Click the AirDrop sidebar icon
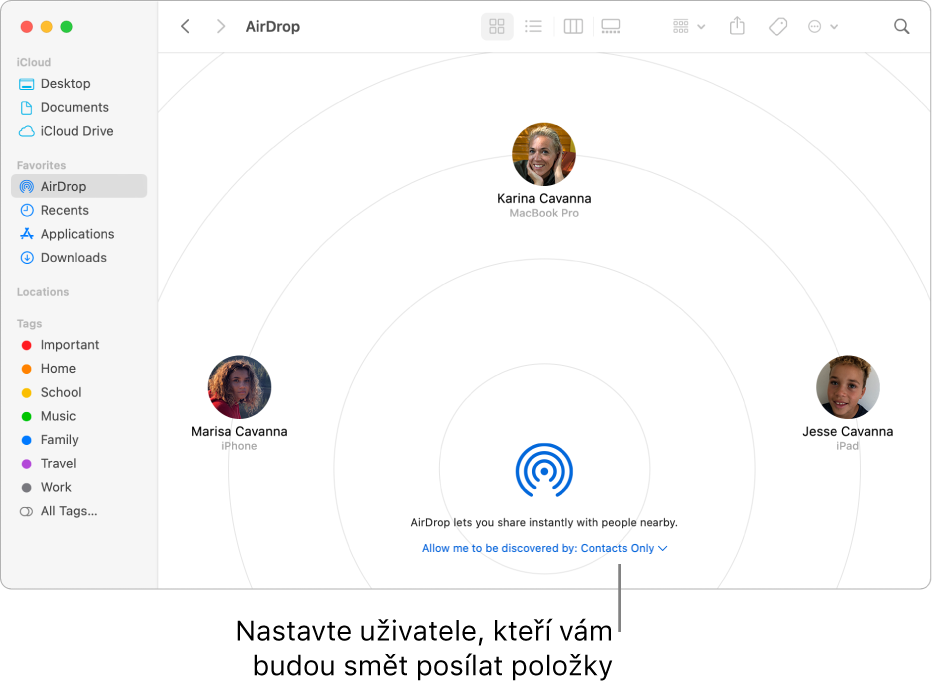 pyautogui.click(x=27, y=186)
